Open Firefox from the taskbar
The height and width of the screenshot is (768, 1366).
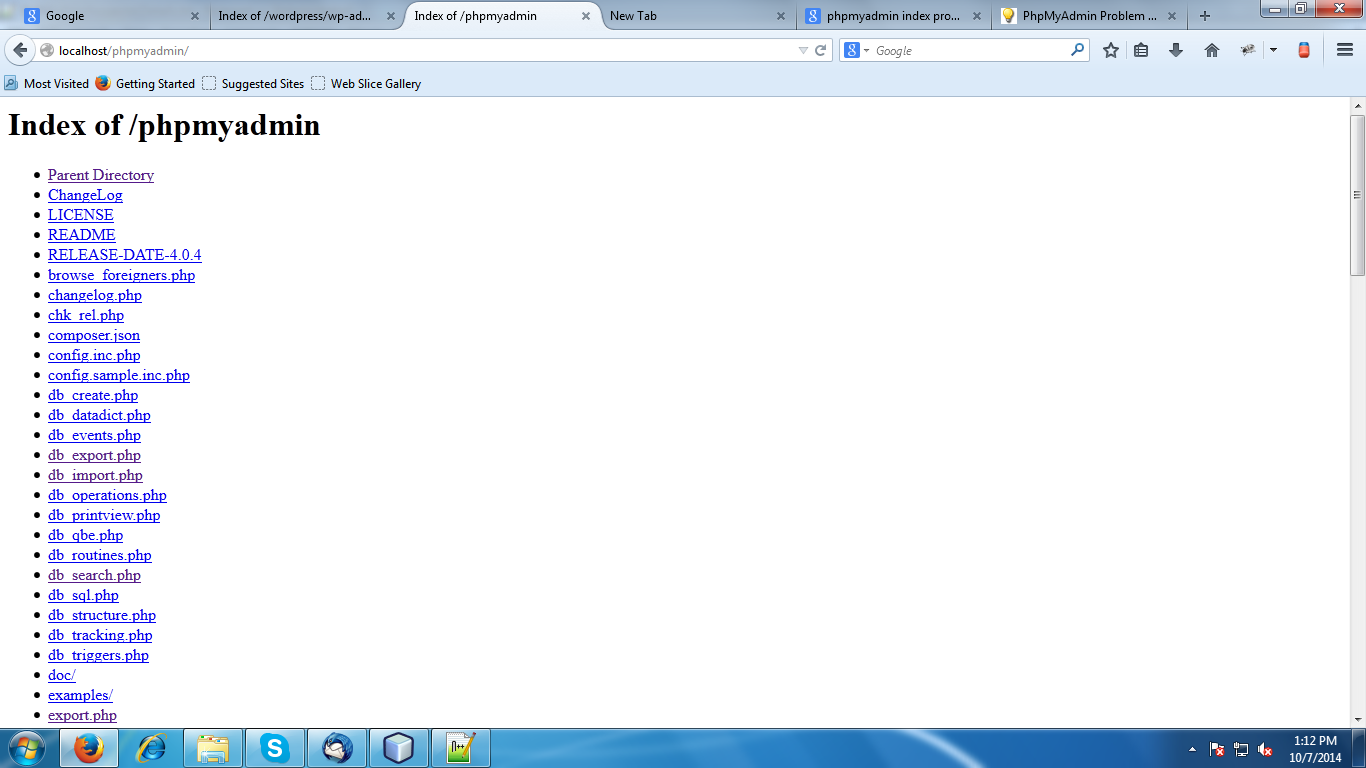[x=89, y=748]
